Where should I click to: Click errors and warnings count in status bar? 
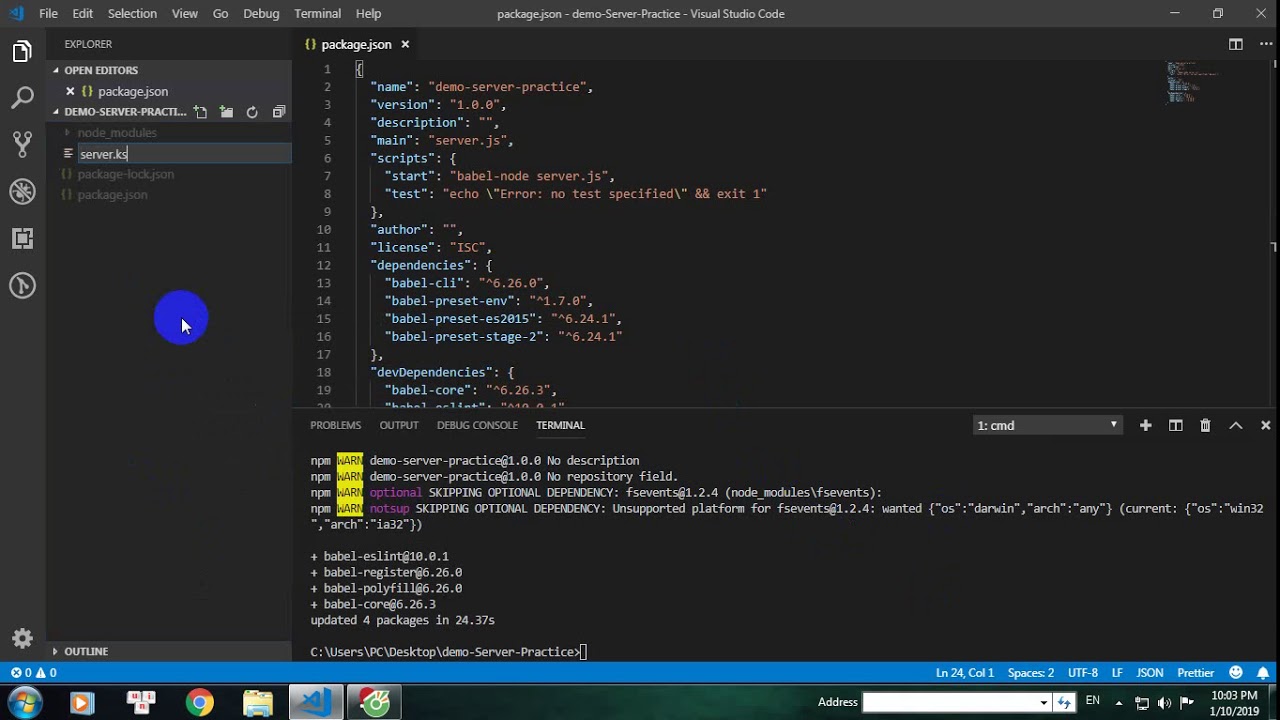[x=33, y=673]
